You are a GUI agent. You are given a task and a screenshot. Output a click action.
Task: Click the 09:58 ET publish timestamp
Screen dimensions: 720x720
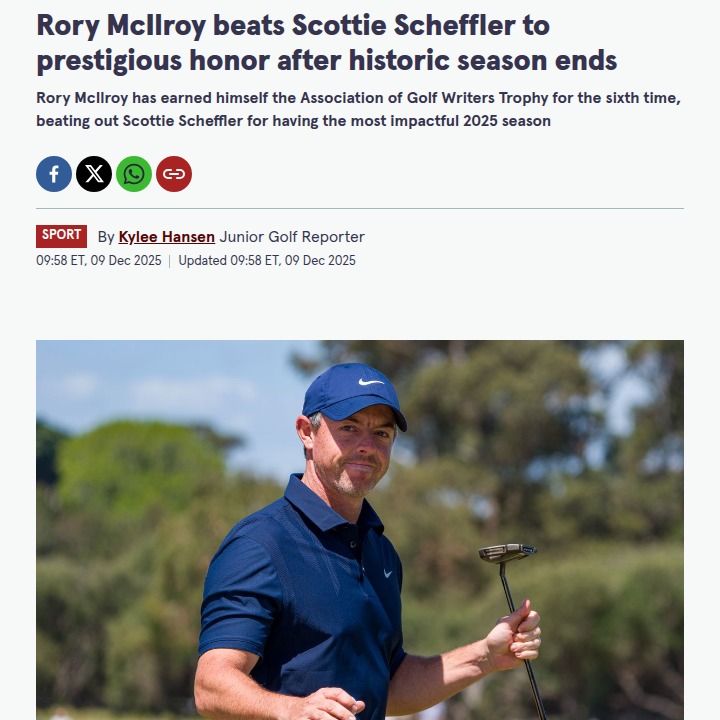[98, 261]
